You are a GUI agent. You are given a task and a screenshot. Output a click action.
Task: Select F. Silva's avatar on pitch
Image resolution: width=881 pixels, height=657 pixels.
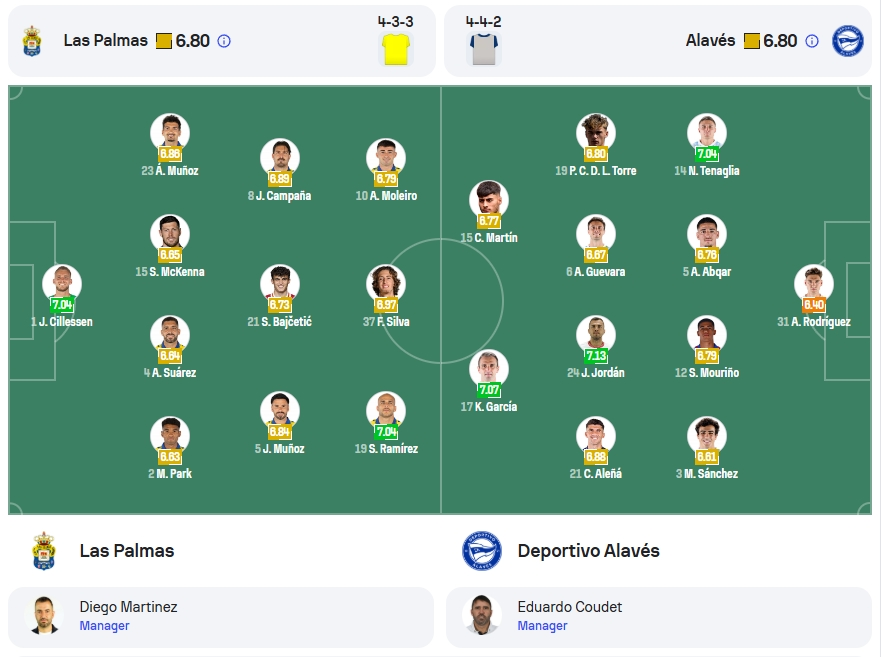pos(385,284)
